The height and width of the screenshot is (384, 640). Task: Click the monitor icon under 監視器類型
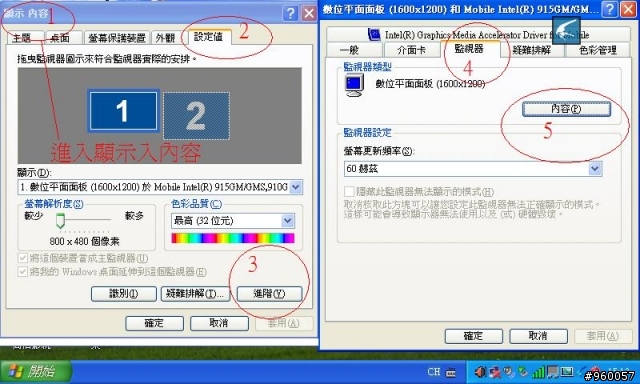pyautogui.click(x=354, y=84)
